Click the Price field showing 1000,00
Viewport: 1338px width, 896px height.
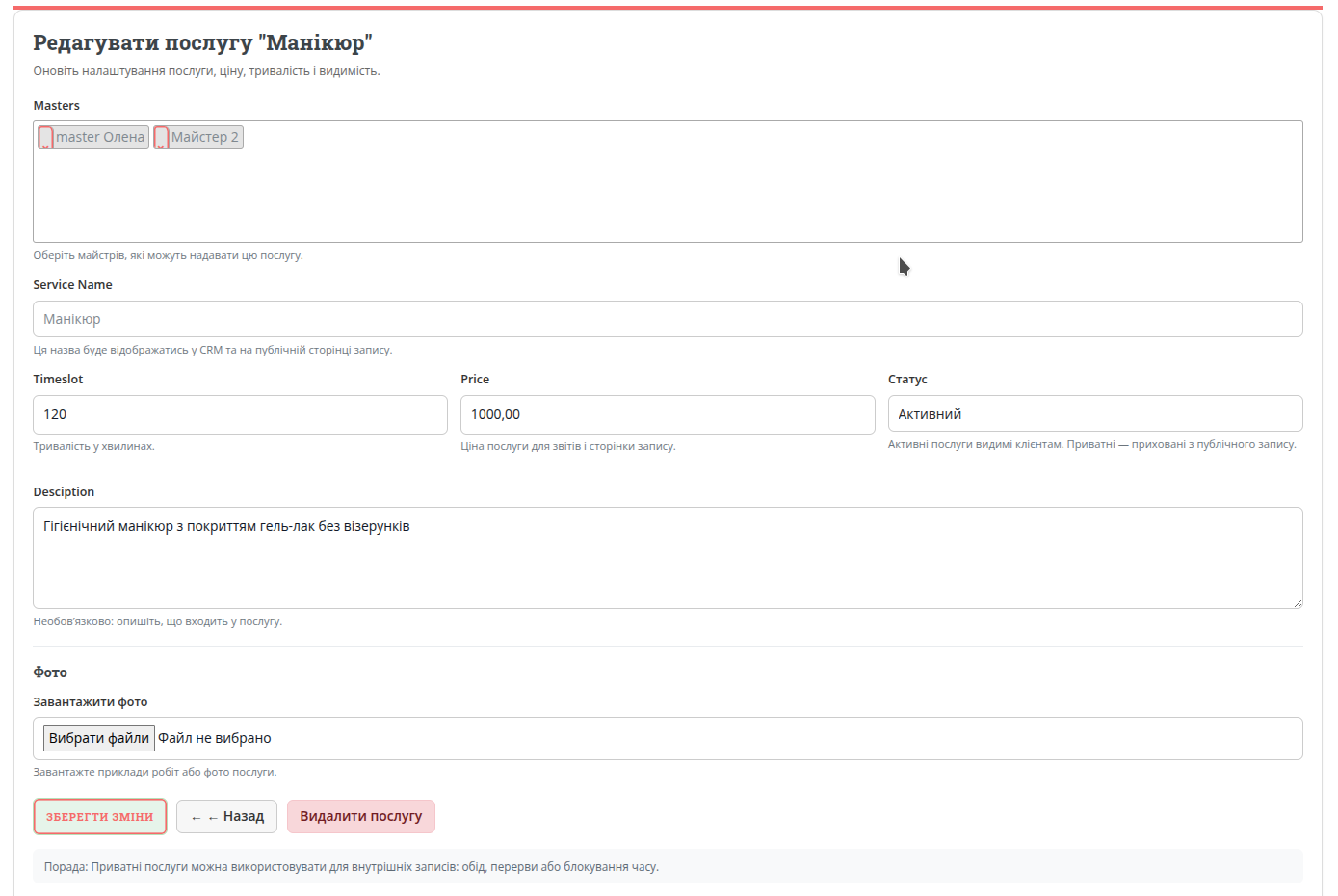[667, 414]
